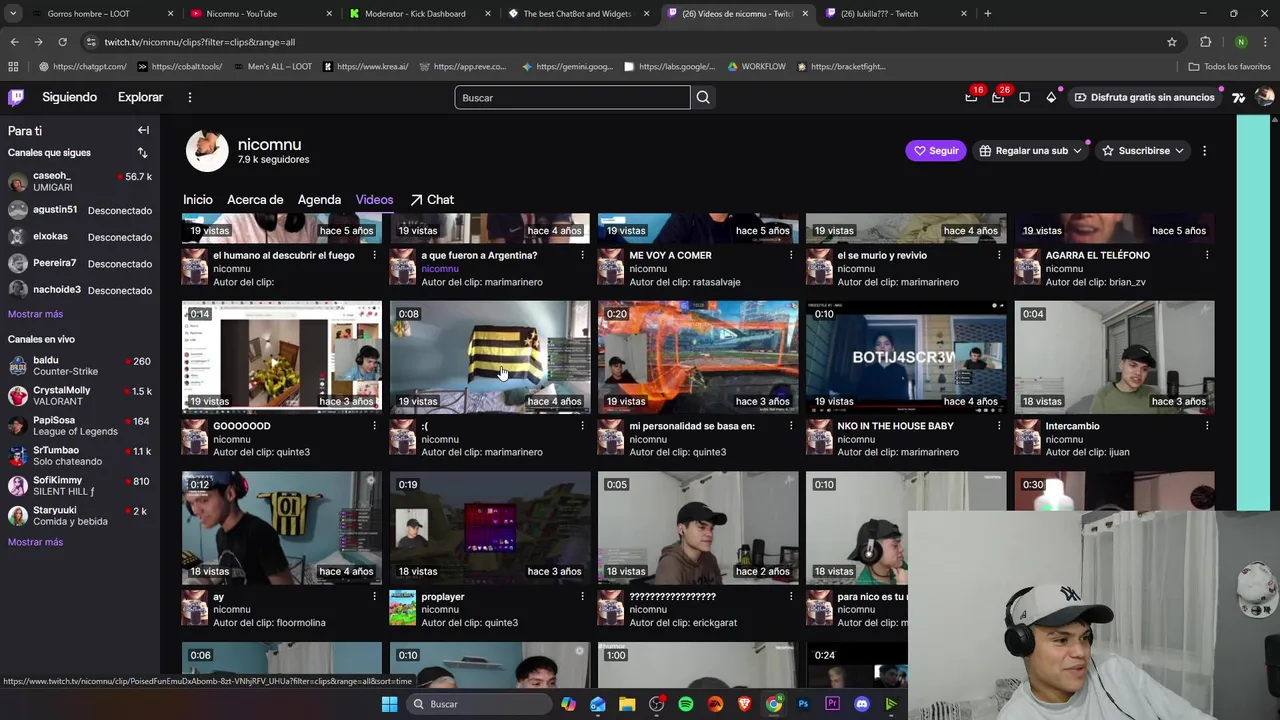Image resolution: width=1280 pixels, height=720 pixels.
Task: Open Chrome three-dot menu
Action: (x=1265, y=42)
